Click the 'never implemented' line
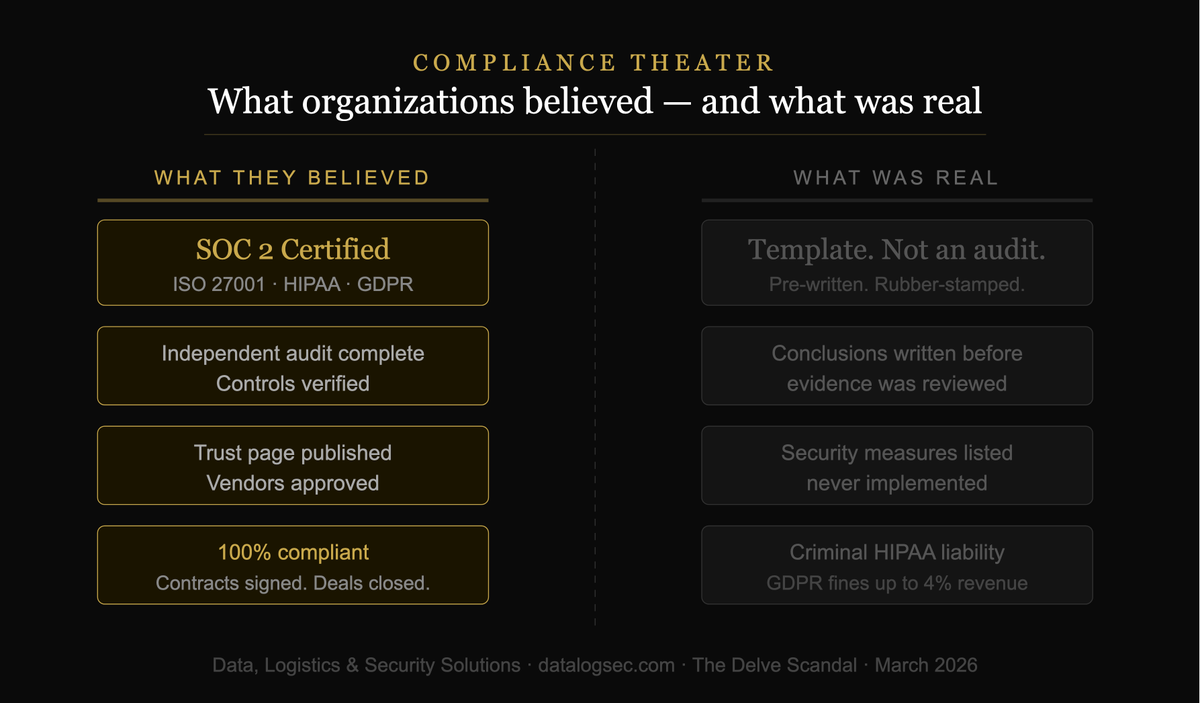 pyautogui.click(x=896, y=483)
